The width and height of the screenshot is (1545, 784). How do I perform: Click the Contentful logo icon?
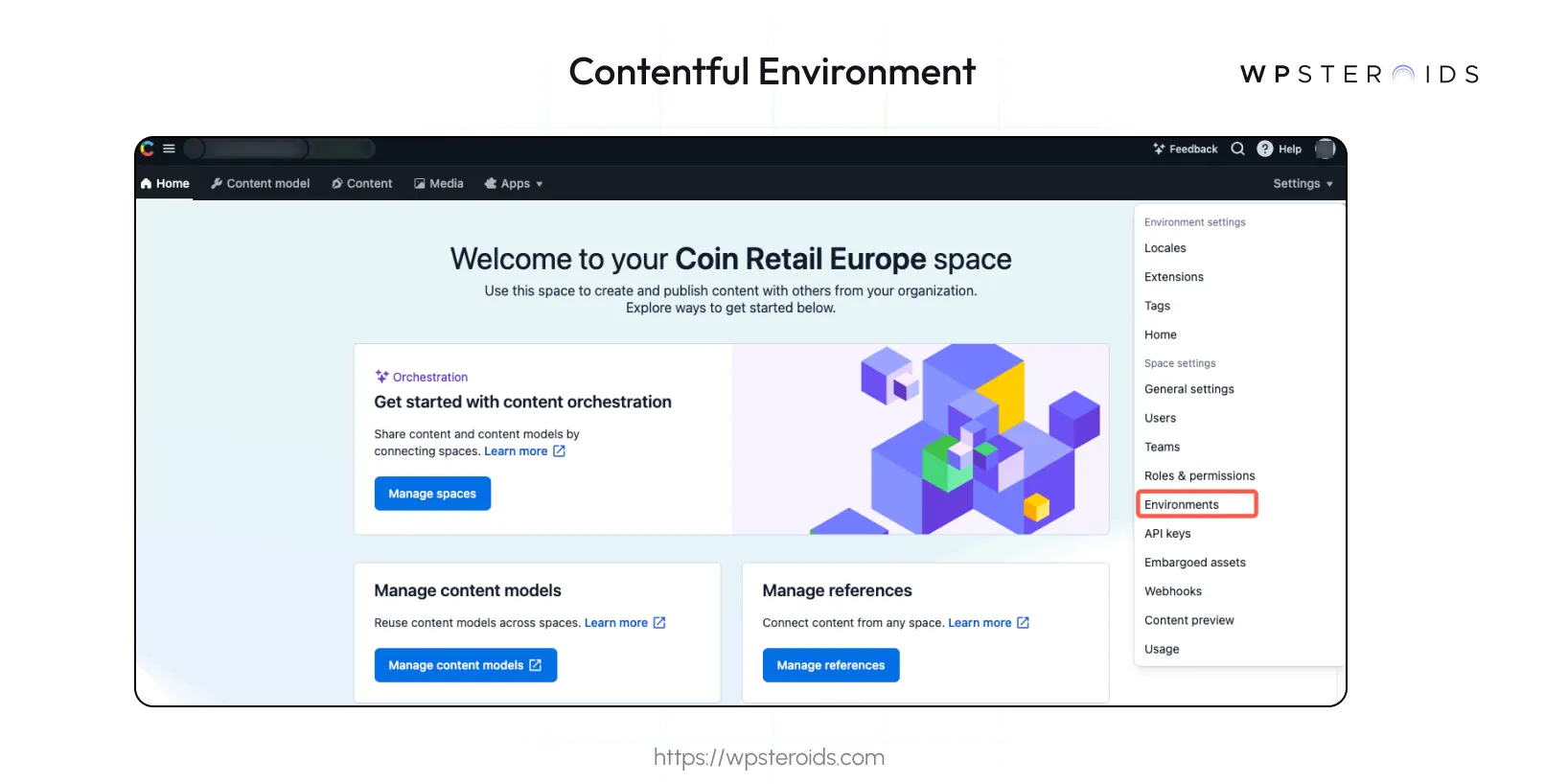coord(148,149)
